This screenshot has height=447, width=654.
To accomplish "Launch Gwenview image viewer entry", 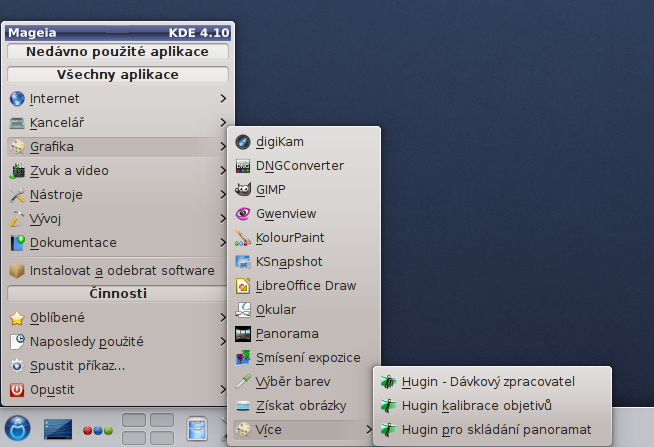I will pos(304,214).
